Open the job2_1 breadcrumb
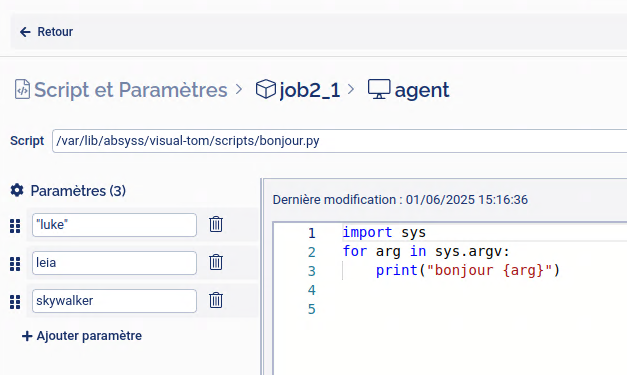Image resolution: width=627 pixels, height=375 pixels. pyautogui.click(x=310, y=90)
